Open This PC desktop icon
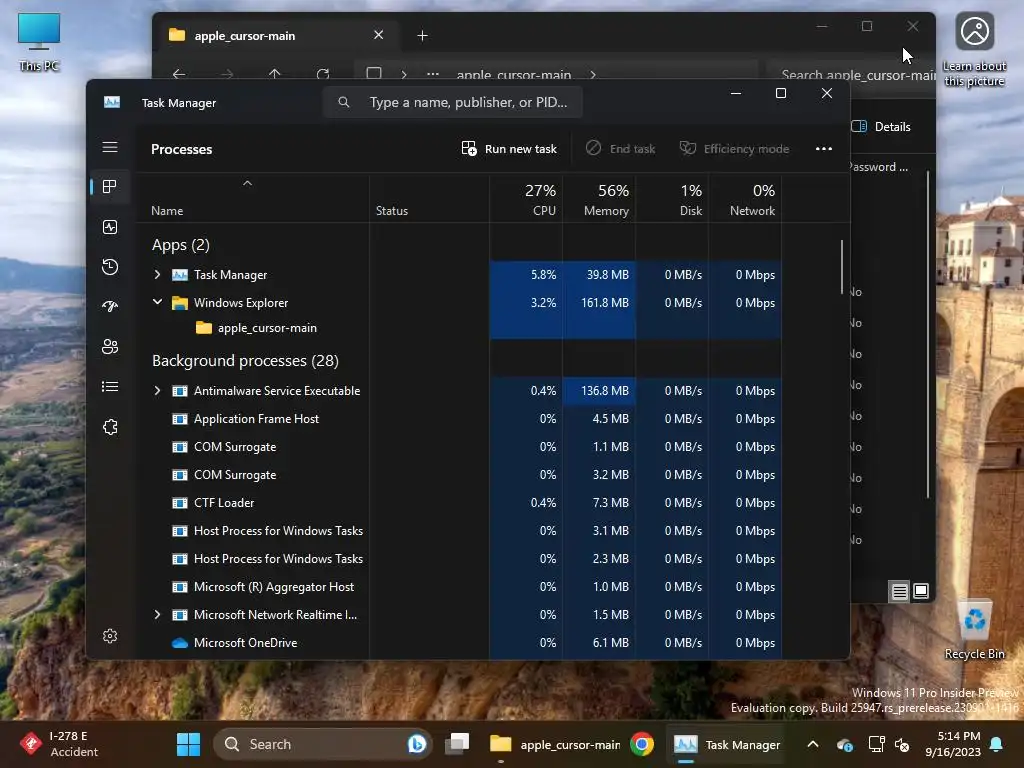 pos(39,42)
